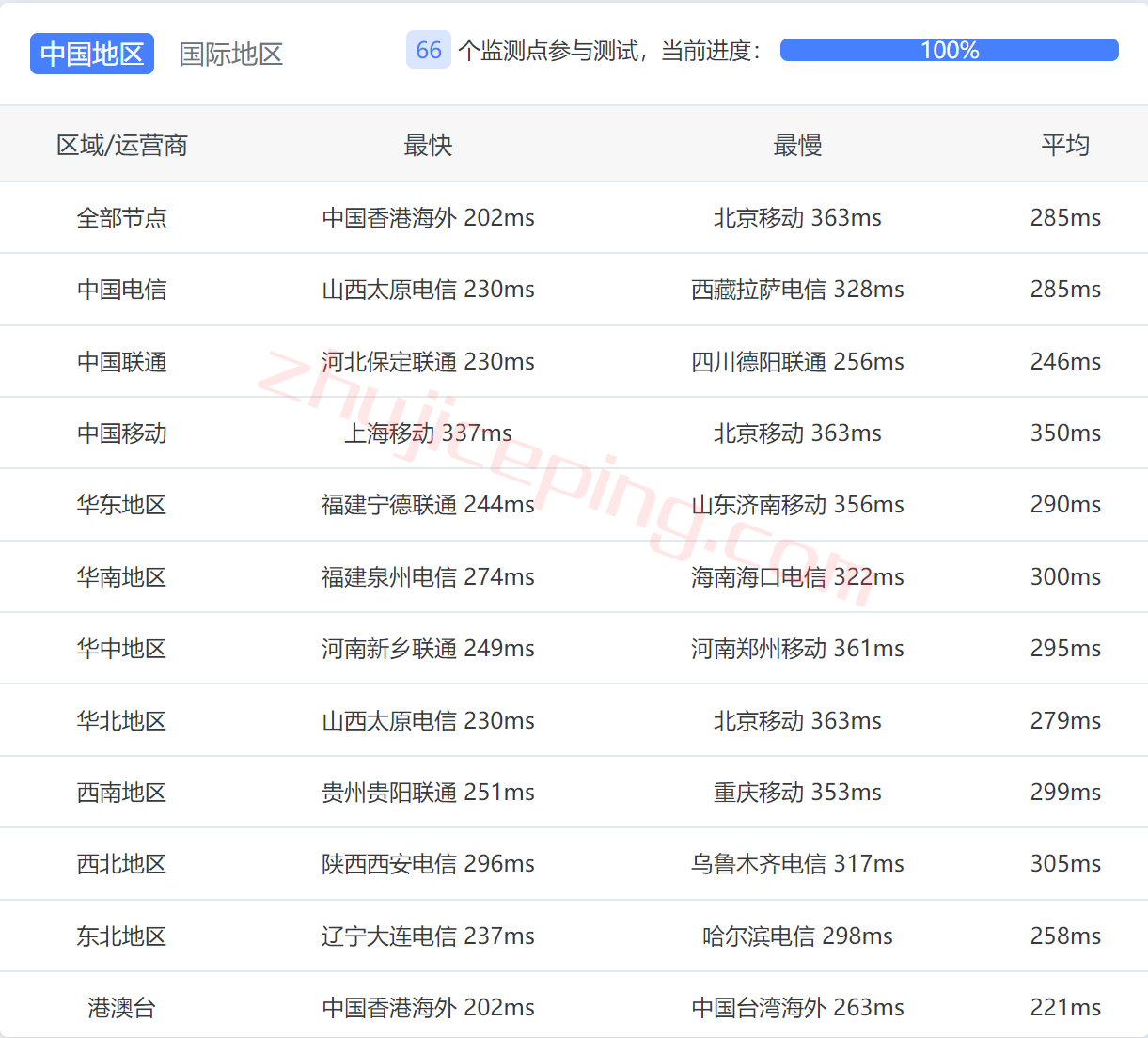Click the 246ms average value

tap(1065, 362)
